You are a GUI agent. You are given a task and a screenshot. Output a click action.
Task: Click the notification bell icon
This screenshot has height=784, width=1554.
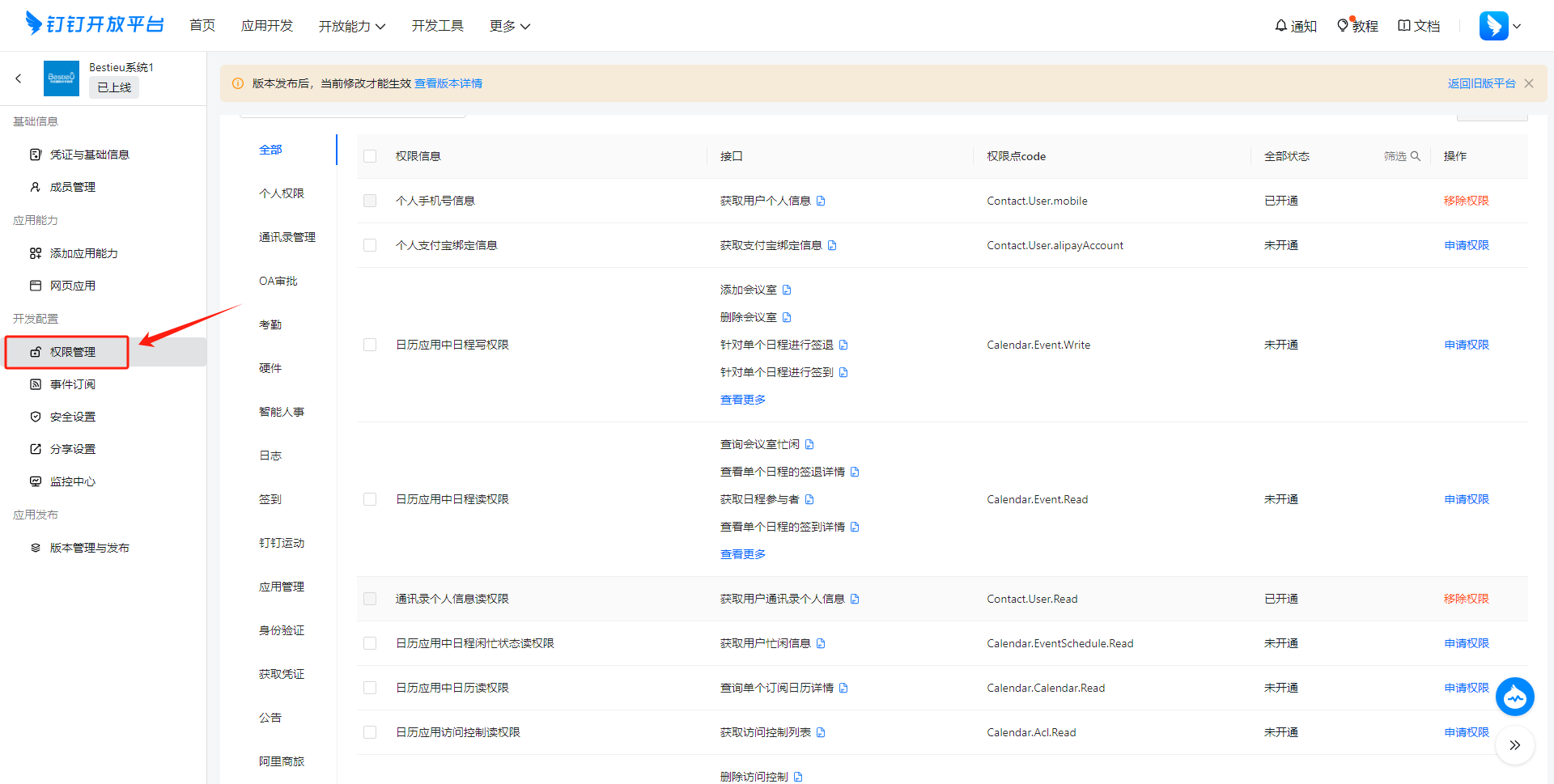point(1280,26)
